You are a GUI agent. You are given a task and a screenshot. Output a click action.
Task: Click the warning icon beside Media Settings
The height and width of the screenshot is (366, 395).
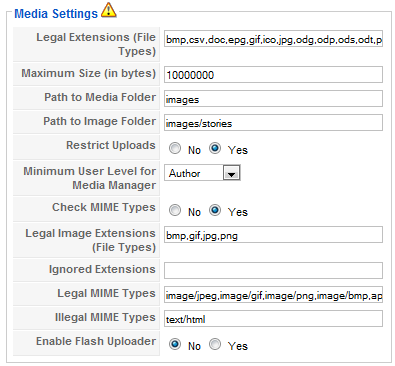[x=109, y=10]
